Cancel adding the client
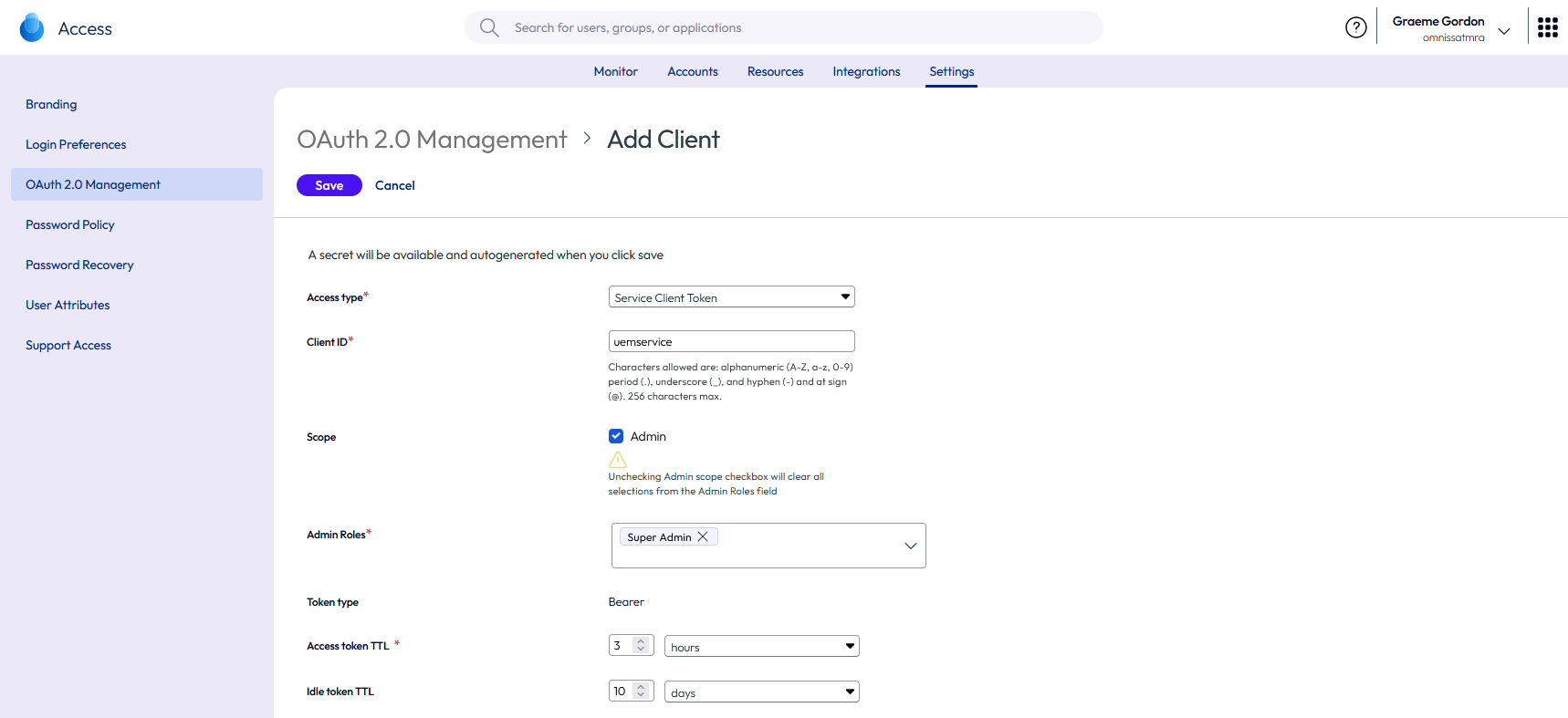Screen dimensions: 1568x718 (394, 185)
